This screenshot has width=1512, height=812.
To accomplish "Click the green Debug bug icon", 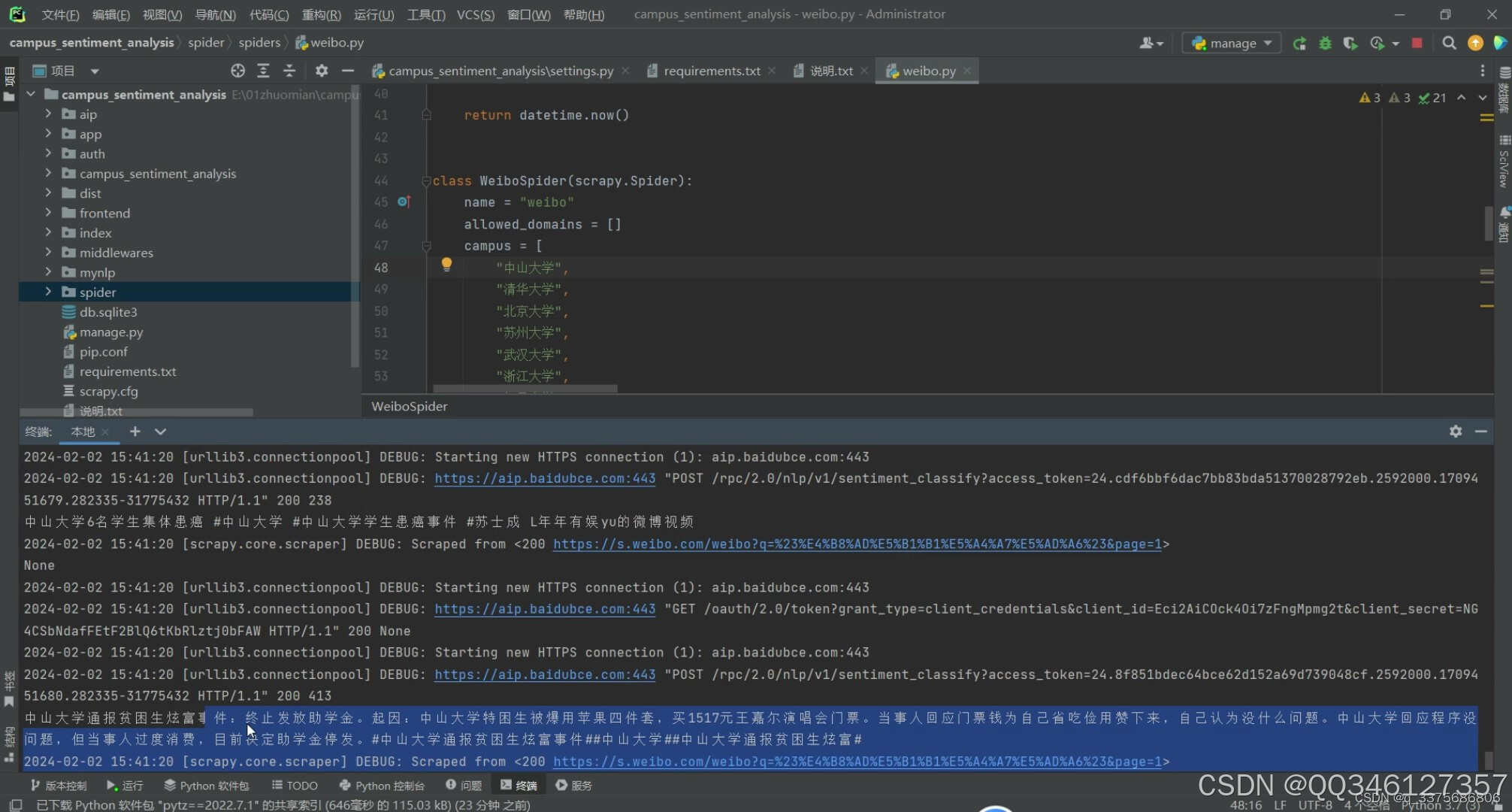I will pyautogui.click(x=1325, y=43).
